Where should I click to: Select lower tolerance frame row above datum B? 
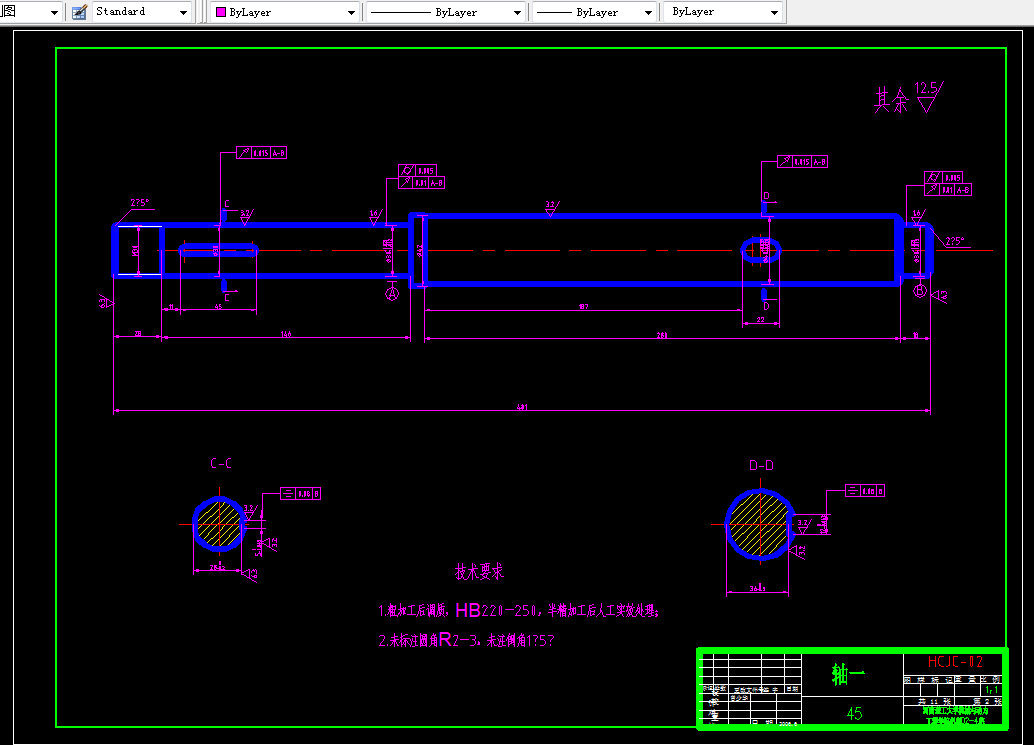tap(948, 190)
